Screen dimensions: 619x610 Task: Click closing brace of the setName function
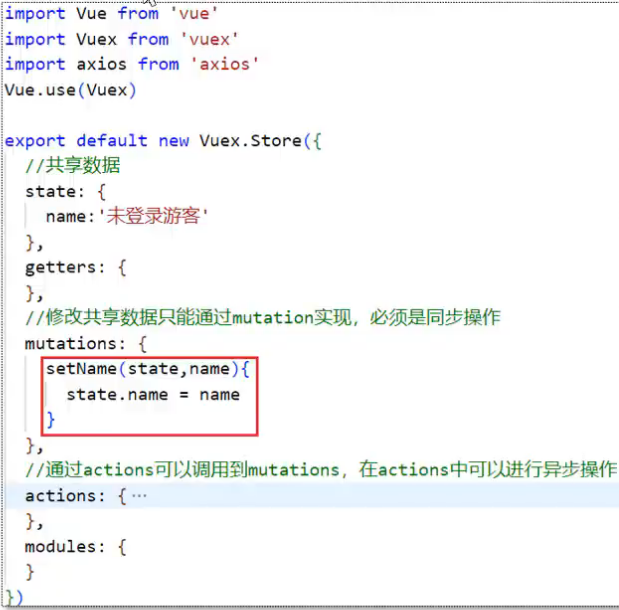(51, 420)
